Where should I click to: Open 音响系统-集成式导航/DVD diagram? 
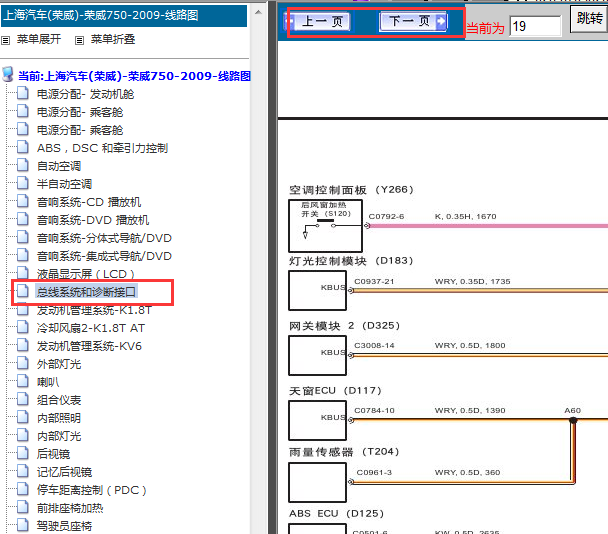pyautogui.click(x=104, y=256)
